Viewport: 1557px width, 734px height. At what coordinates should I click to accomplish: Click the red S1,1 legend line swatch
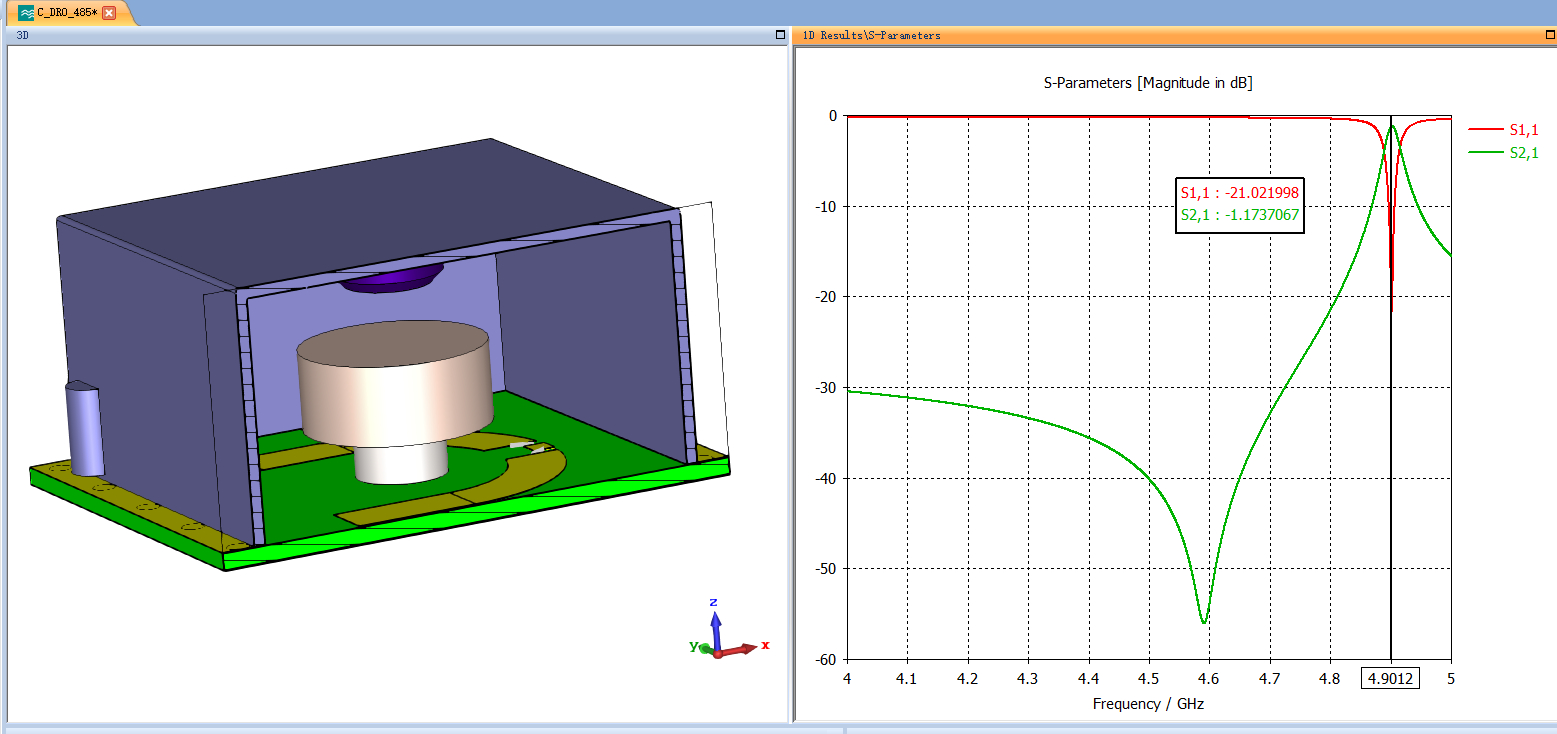click(1485, 129)
